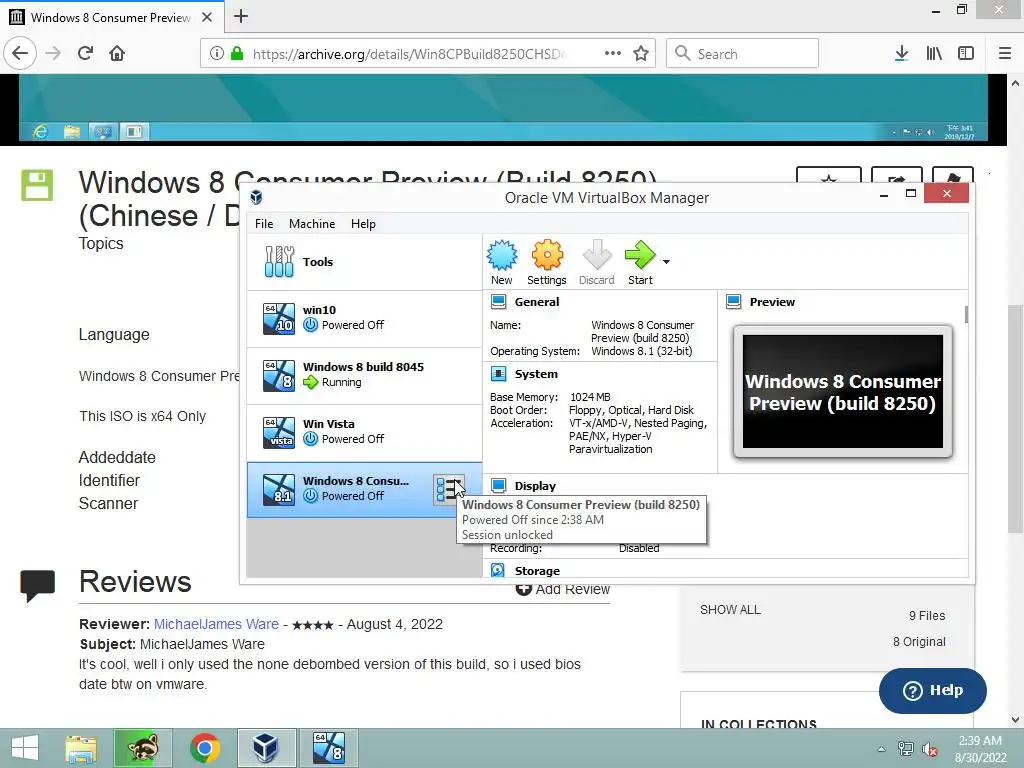This screenshot has width=1024, height=768.
Task: Click the green floppy disk software icon
Action: click(37, 185)
